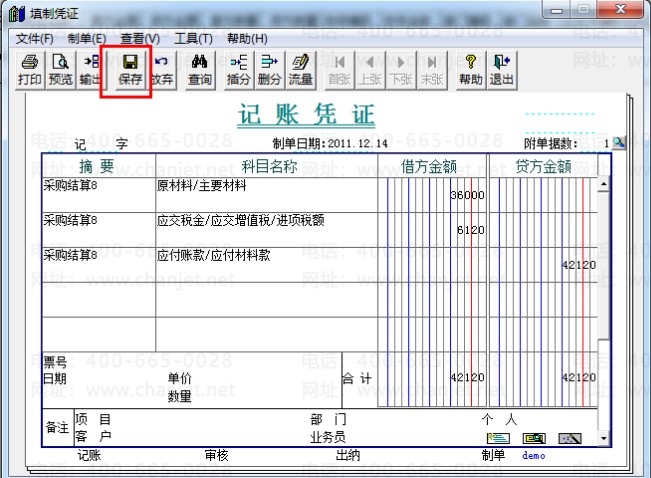Open the 工具(T) menu
This screenshot has height=478, width=651.
click(x=193, y=39)
